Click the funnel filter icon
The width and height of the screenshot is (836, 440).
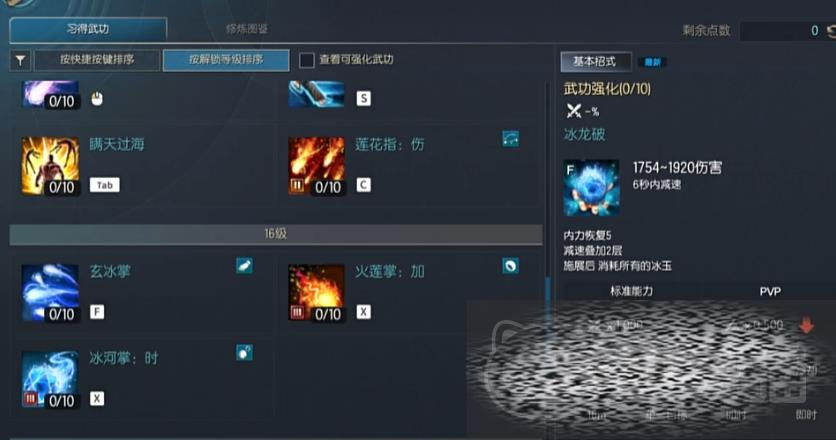click(20, 60)
